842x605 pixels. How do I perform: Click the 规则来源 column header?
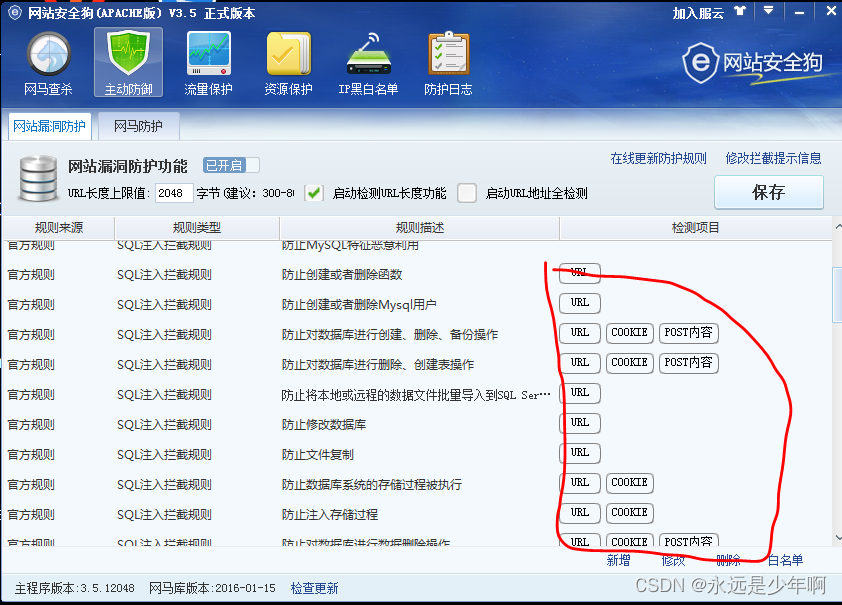[59, 228]
